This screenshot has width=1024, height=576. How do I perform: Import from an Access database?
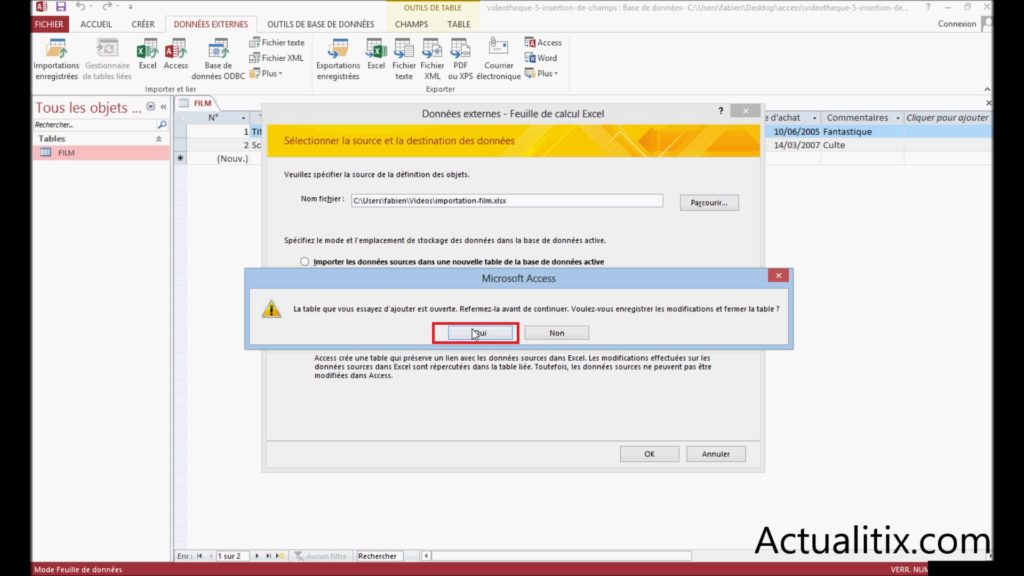(176, 54)
